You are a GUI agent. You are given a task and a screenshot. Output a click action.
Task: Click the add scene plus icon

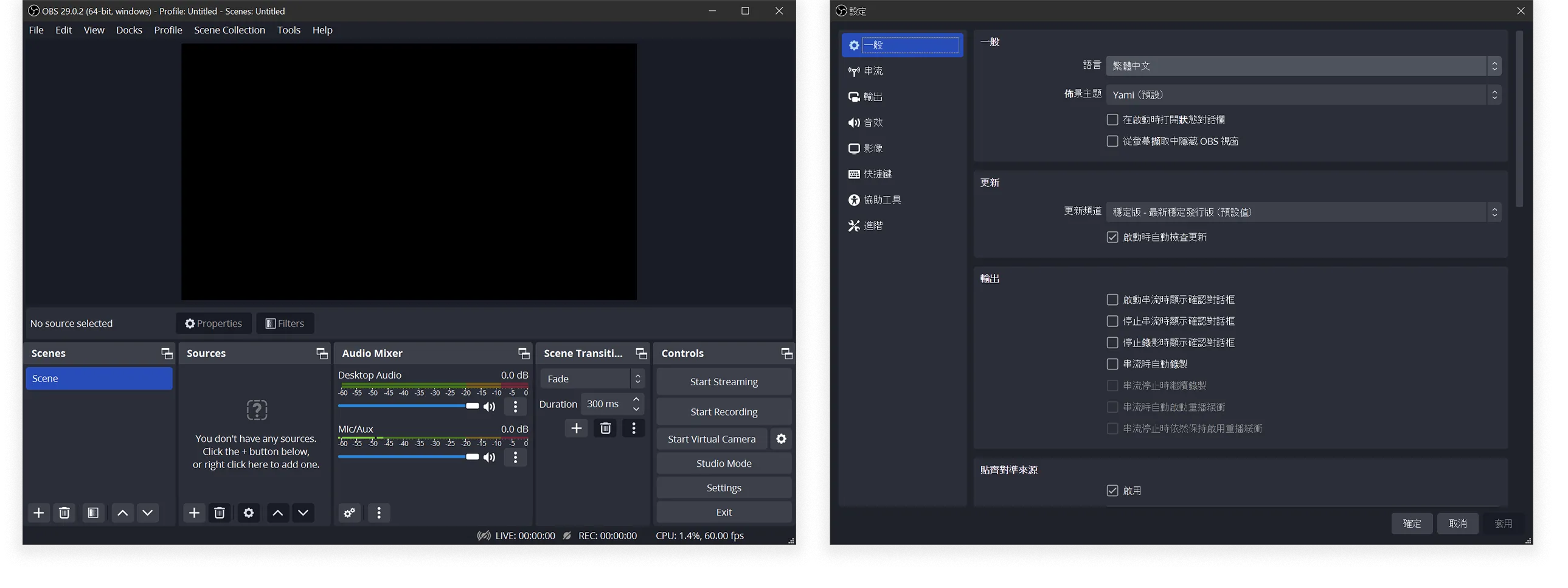(x=38, y=513)
